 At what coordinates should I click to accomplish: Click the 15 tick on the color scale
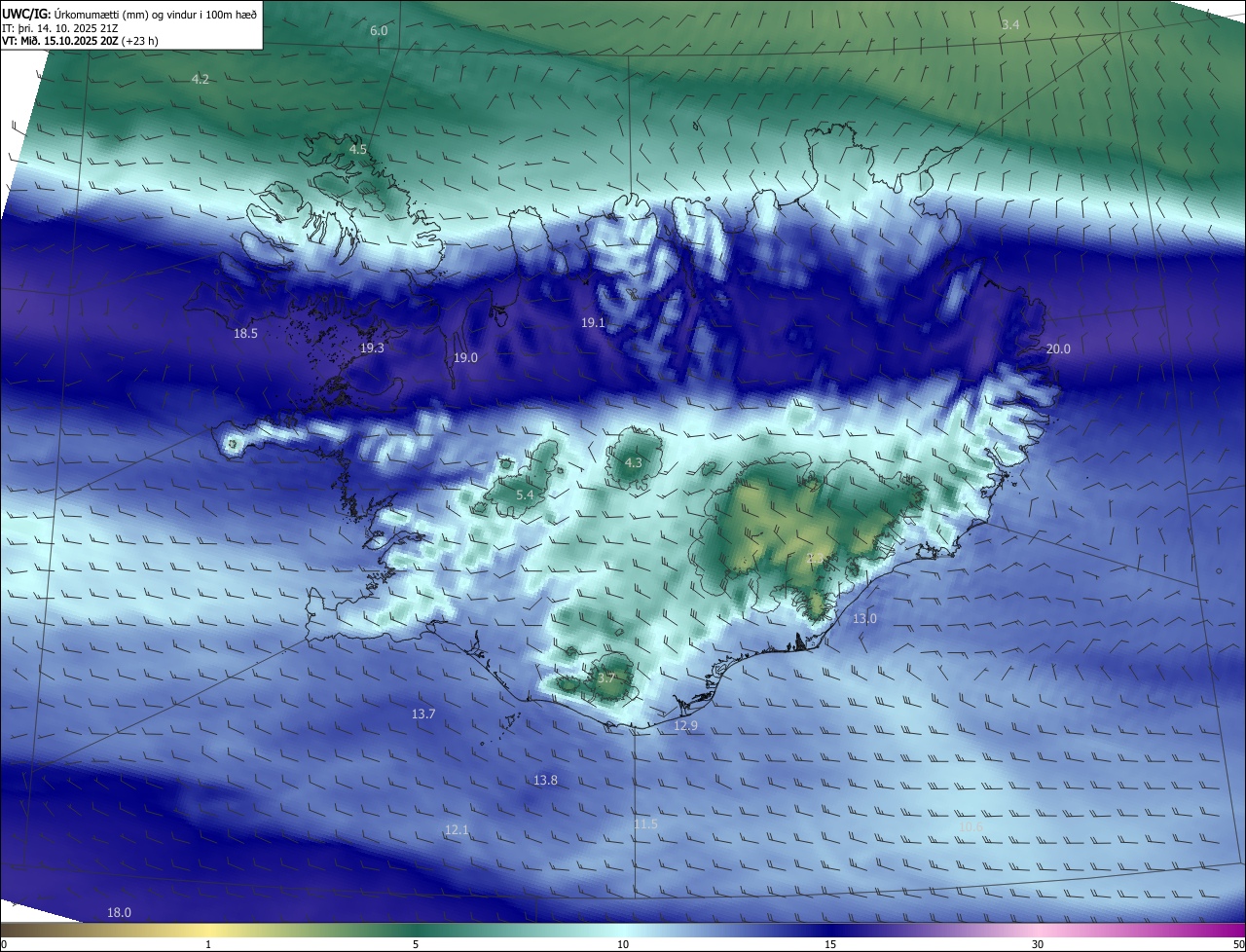click(830, 944)
